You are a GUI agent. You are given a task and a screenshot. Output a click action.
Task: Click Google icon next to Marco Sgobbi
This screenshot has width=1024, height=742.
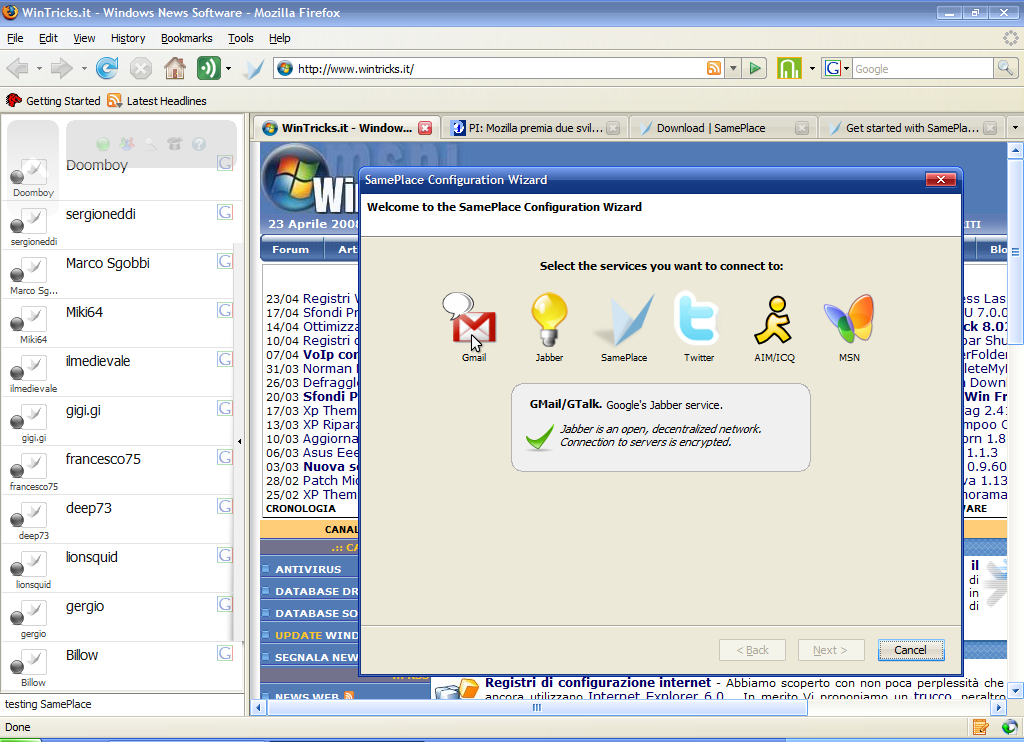[225, 261]
